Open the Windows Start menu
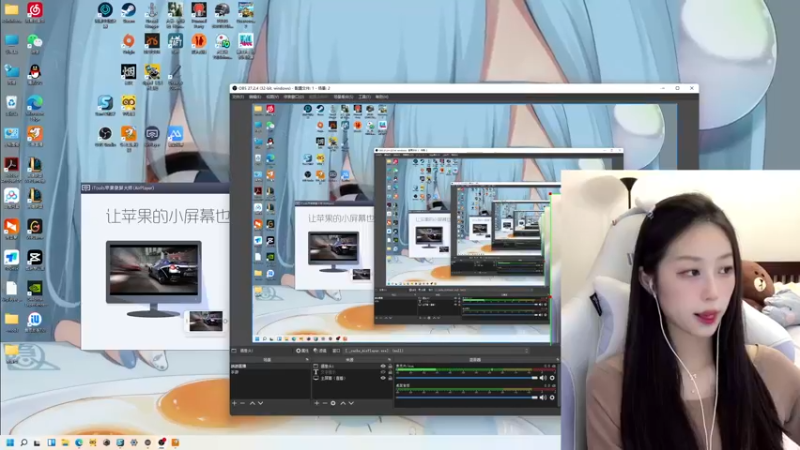This screenshot has height=450, width=800. pyautogui.click(x=10, y=442)
